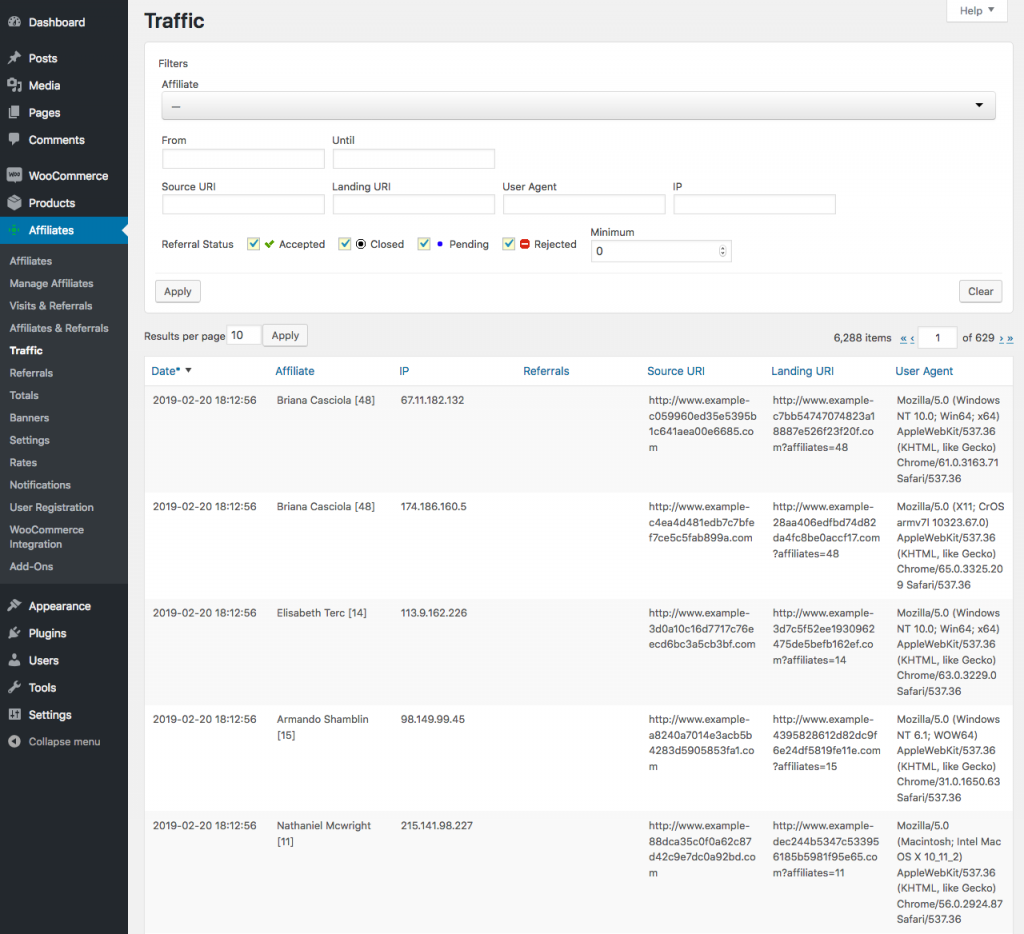Image resolution: width=1024 pixels, height=934 pixels.
Task: Open the Banners submenu item
Action: point(29,417)
